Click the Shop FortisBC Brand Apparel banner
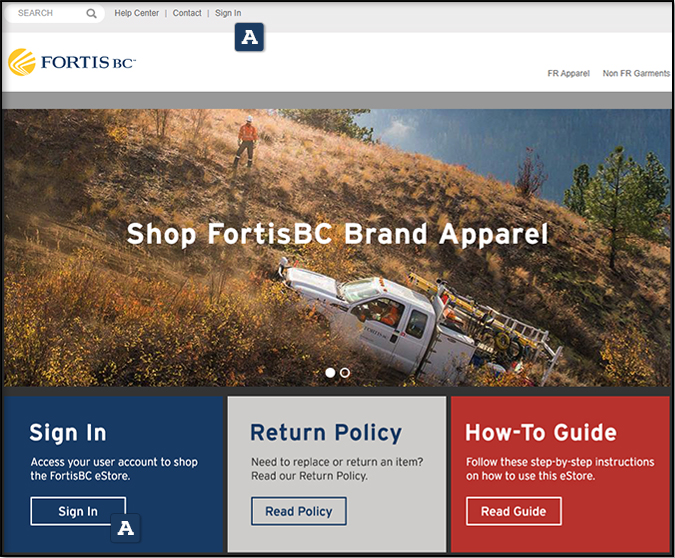 [338, 234]
